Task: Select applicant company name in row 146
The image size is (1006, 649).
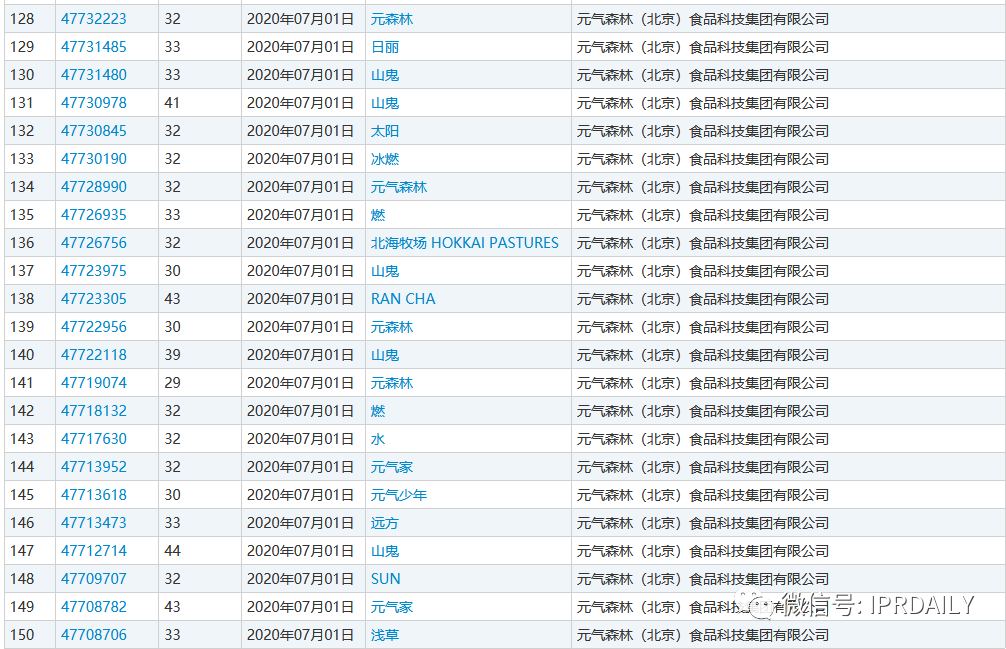Action: [x=703, y=523]
